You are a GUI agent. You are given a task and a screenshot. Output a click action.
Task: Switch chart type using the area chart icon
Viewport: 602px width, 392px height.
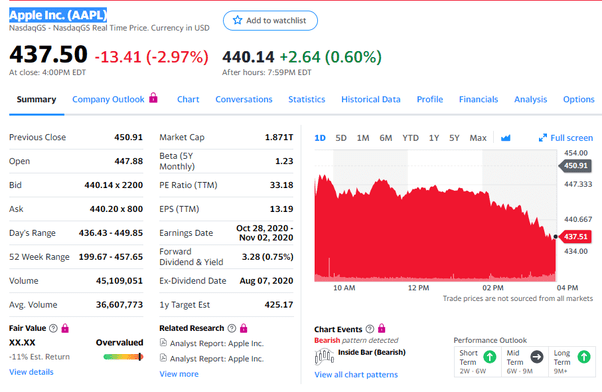click(506, 138)
